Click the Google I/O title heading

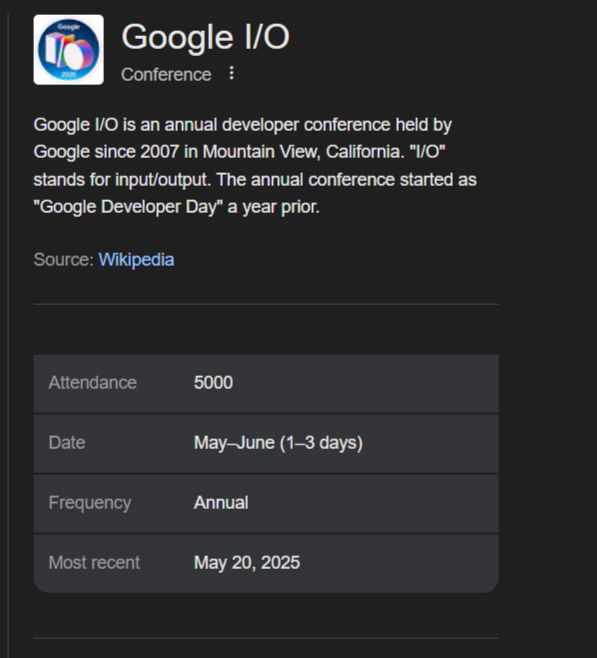[205, 37]
